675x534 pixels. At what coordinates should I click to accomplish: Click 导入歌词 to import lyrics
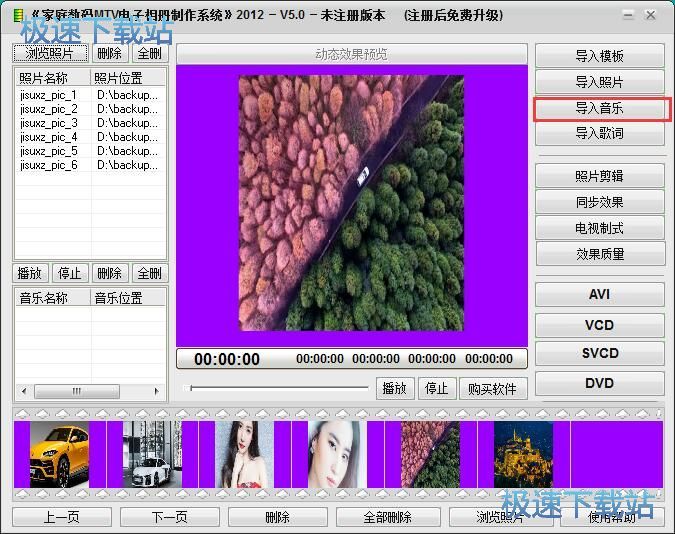click(x=600, y=134)
